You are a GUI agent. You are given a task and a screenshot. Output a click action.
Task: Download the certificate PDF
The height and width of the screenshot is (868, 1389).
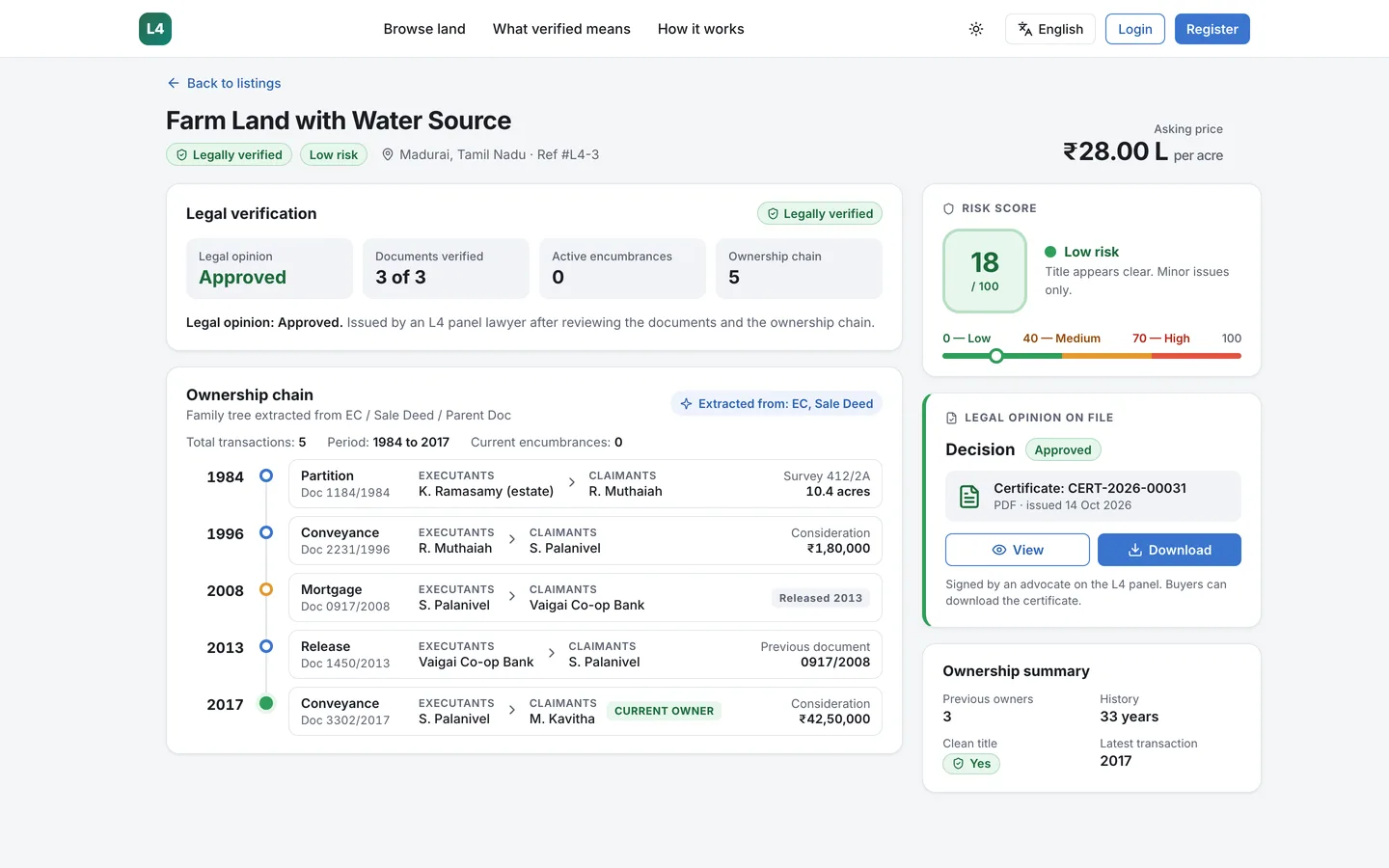click(1169, 550)
